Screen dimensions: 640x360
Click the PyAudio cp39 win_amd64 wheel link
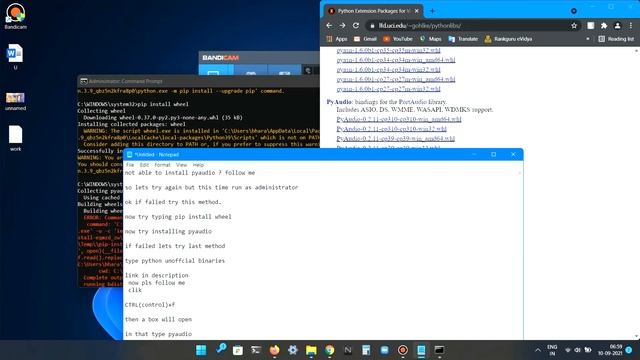[396, 139]
